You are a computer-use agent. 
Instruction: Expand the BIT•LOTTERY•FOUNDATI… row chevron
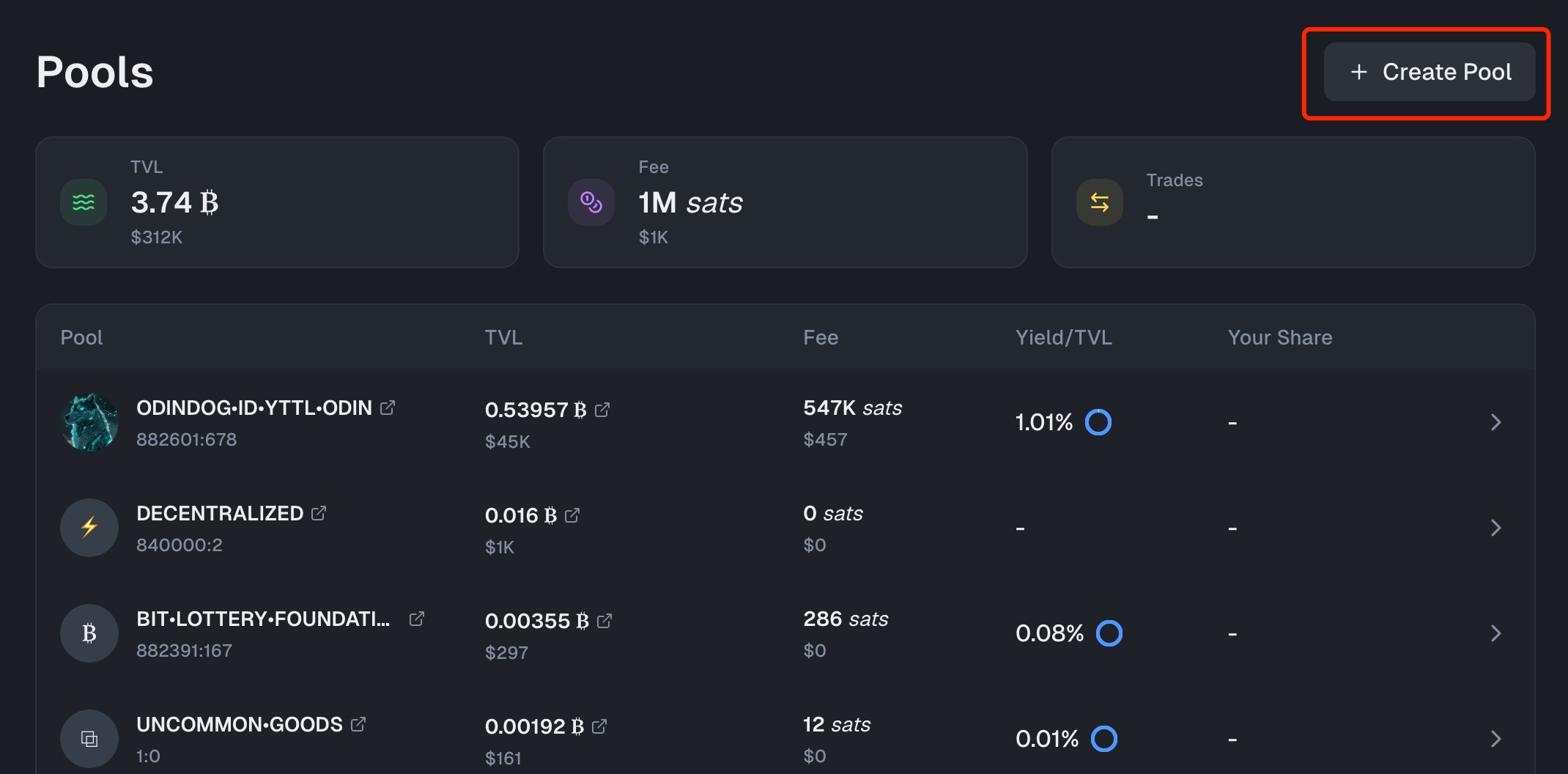coord(1495,633)
